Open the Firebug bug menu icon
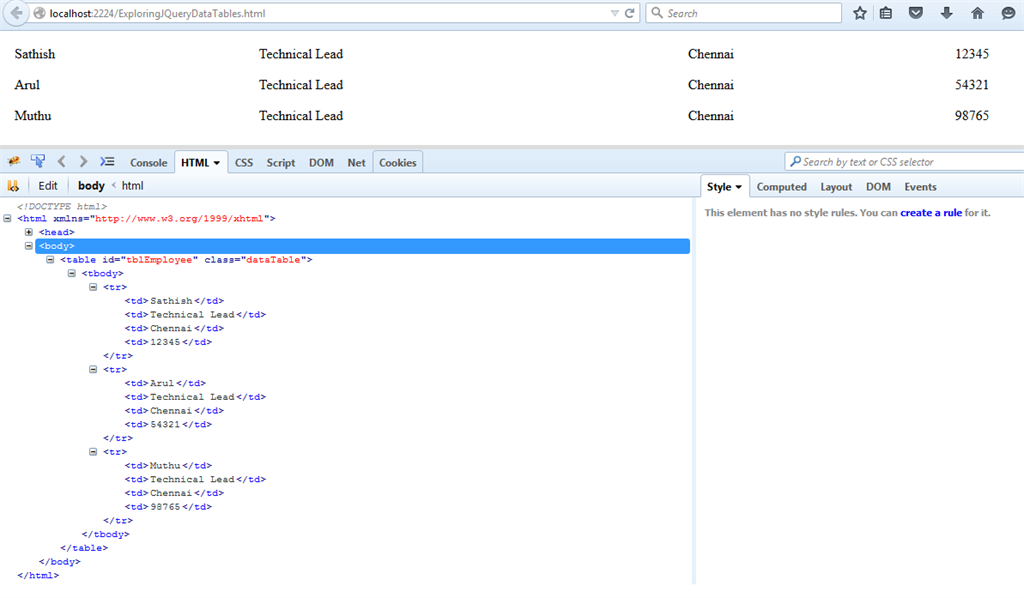1024x598 pixels. click(x=14, y=162)
